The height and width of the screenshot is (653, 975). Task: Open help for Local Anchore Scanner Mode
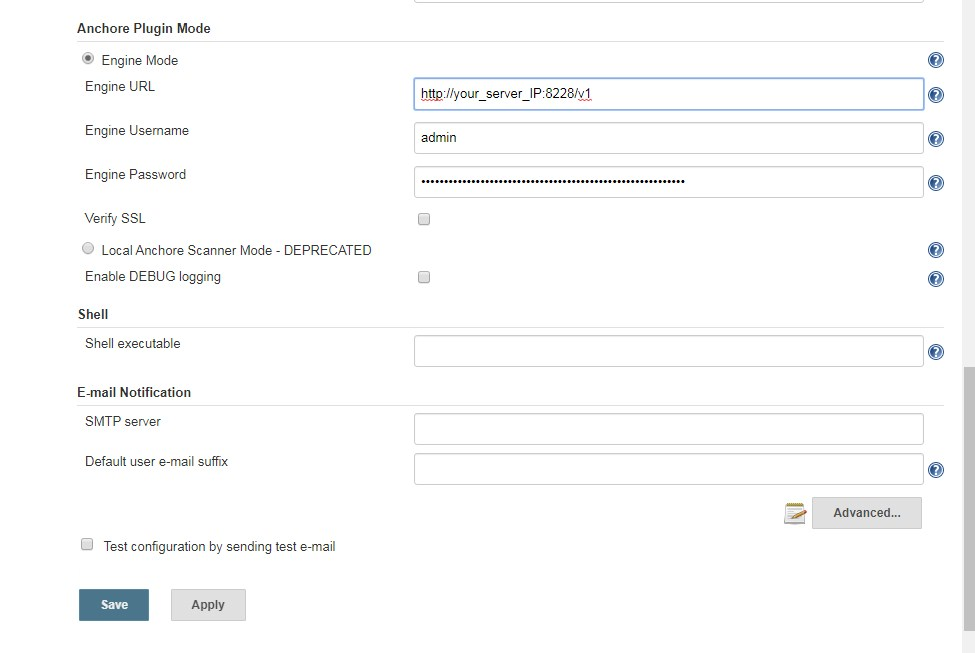point(935,251)
